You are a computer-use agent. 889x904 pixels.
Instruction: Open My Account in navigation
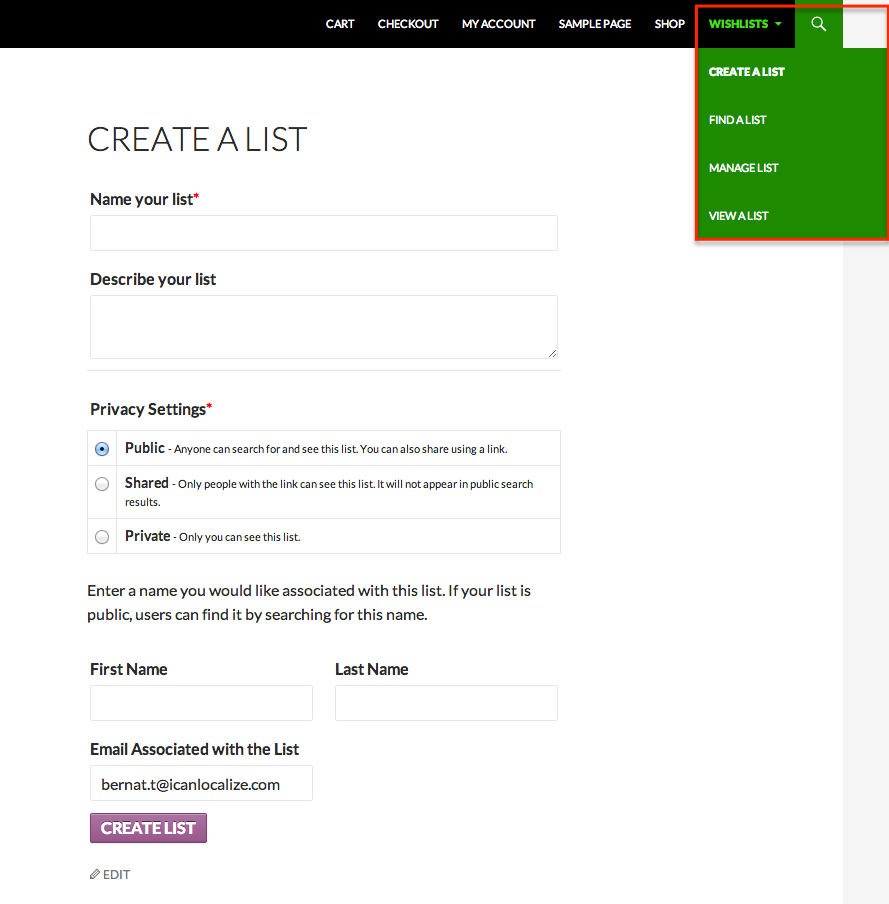[x=498, y=24]
